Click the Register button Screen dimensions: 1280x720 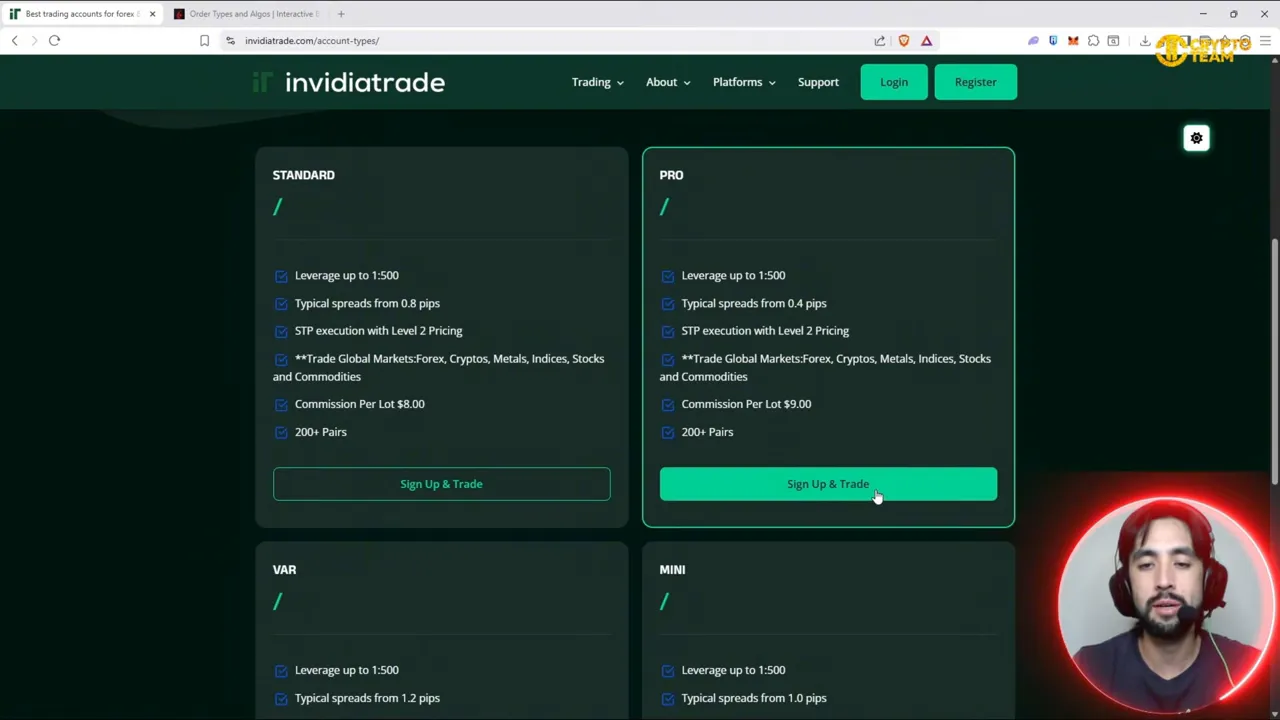(975, 82)
